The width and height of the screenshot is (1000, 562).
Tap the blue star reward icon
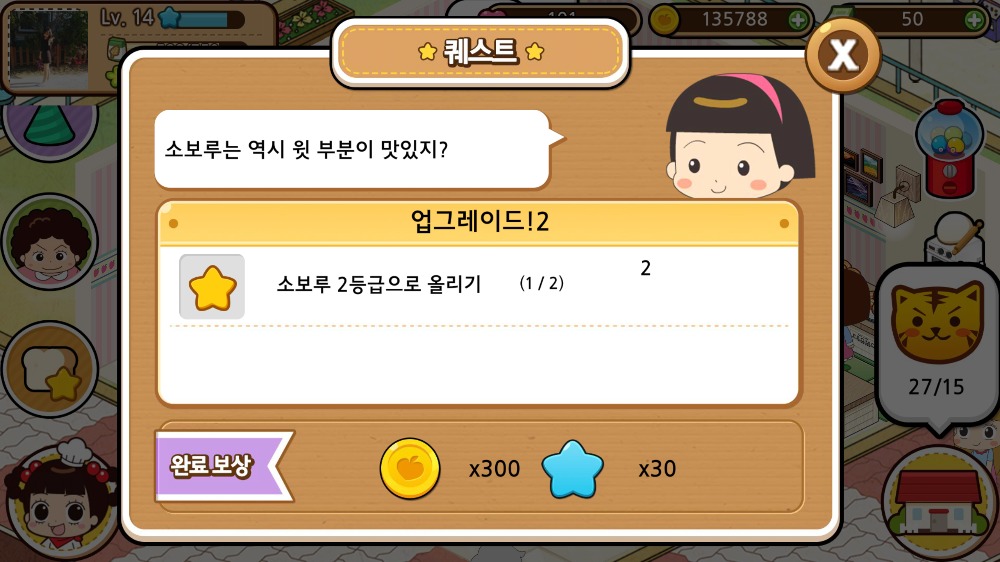[572, 469]
